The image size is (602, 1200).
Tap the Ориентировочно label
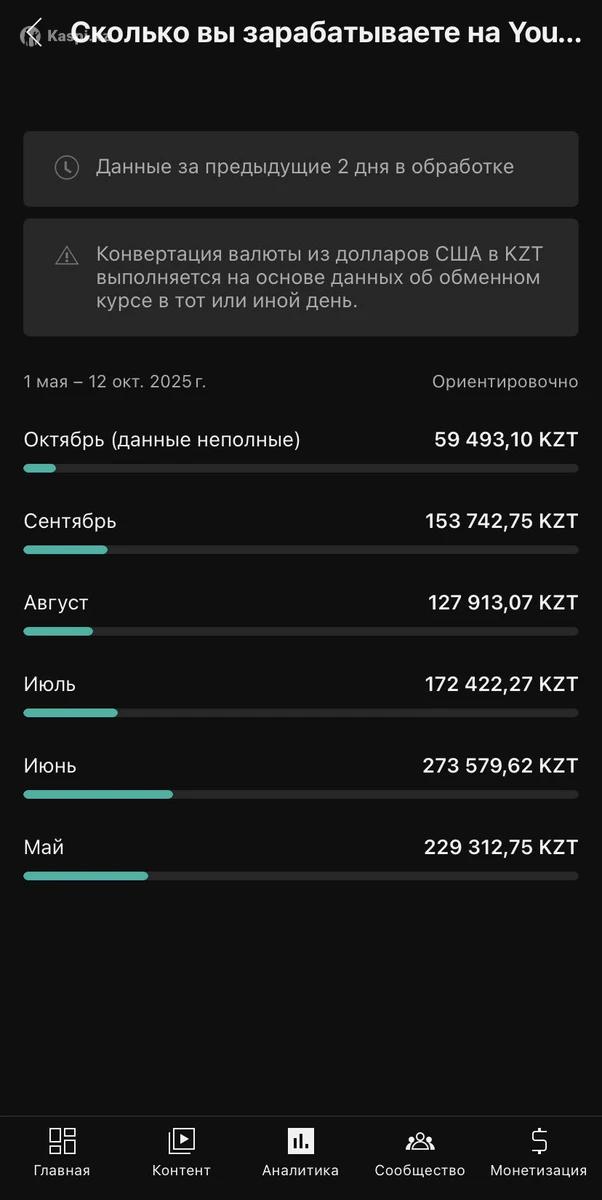coord(505,382)
